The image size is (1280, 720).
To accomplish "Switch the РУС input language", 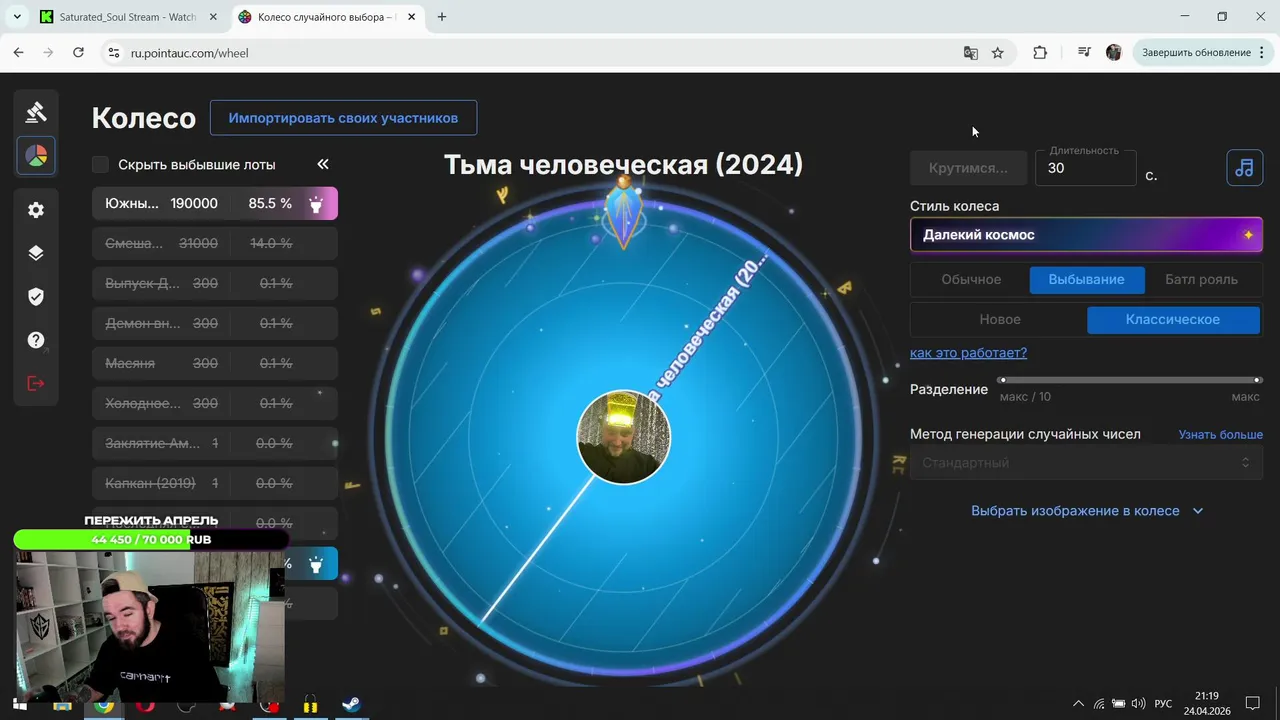I will pos(1163,704).
